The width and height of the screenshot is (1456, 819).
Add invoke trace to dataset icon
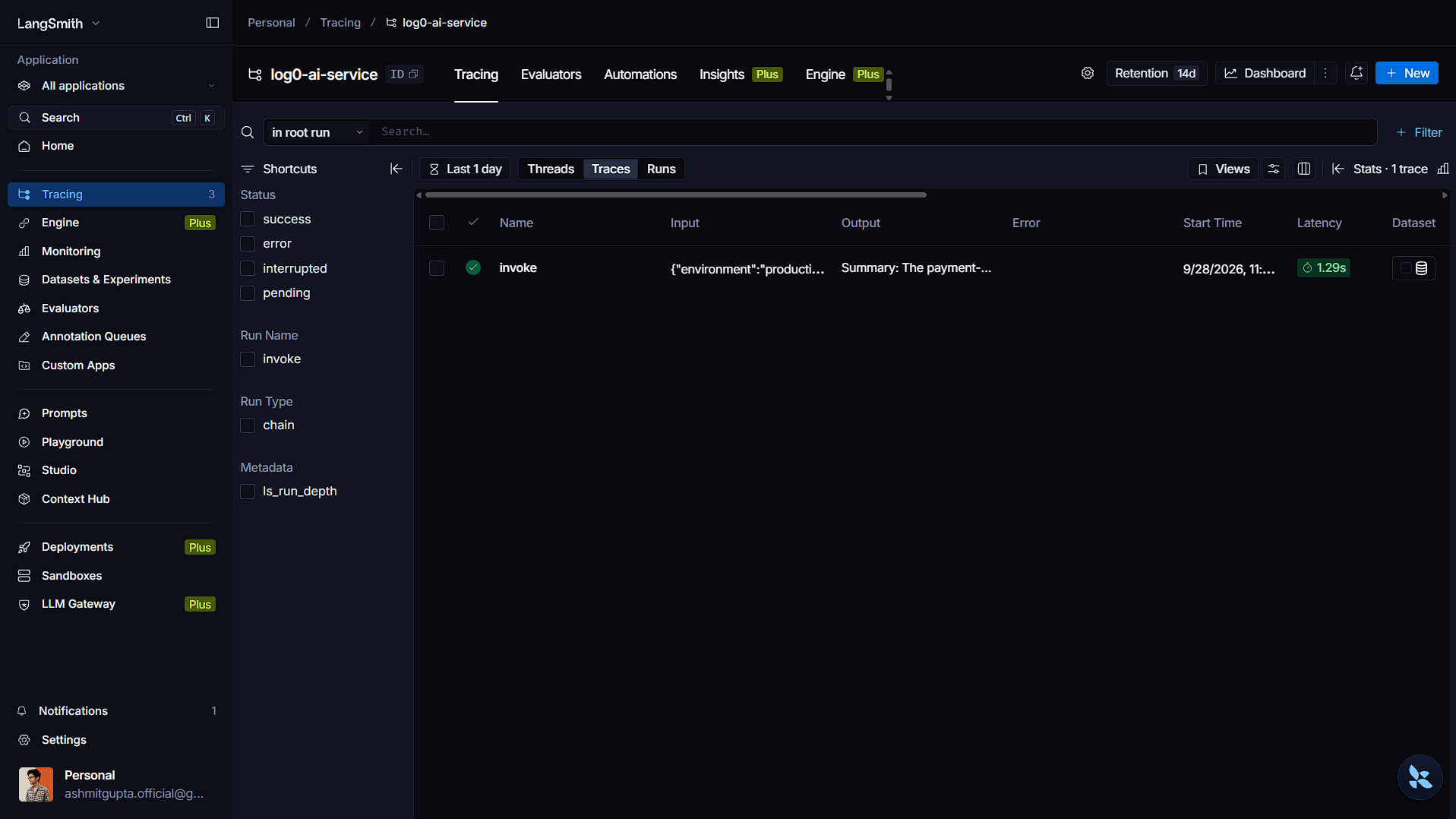1414,268
